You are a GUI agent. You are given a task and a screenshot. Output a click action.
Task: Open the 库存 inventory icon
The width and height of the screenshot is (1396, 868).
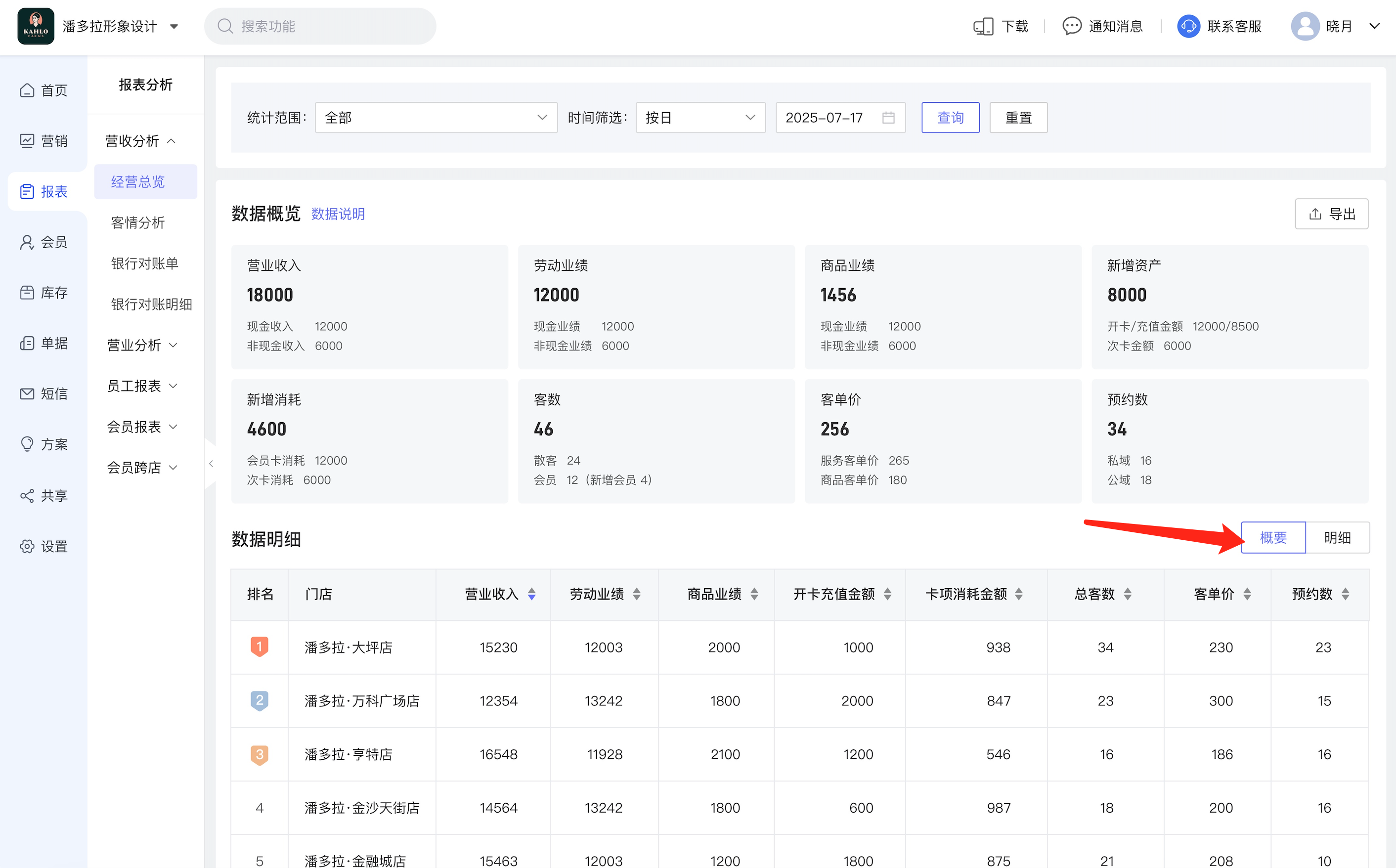click(27, 293)
